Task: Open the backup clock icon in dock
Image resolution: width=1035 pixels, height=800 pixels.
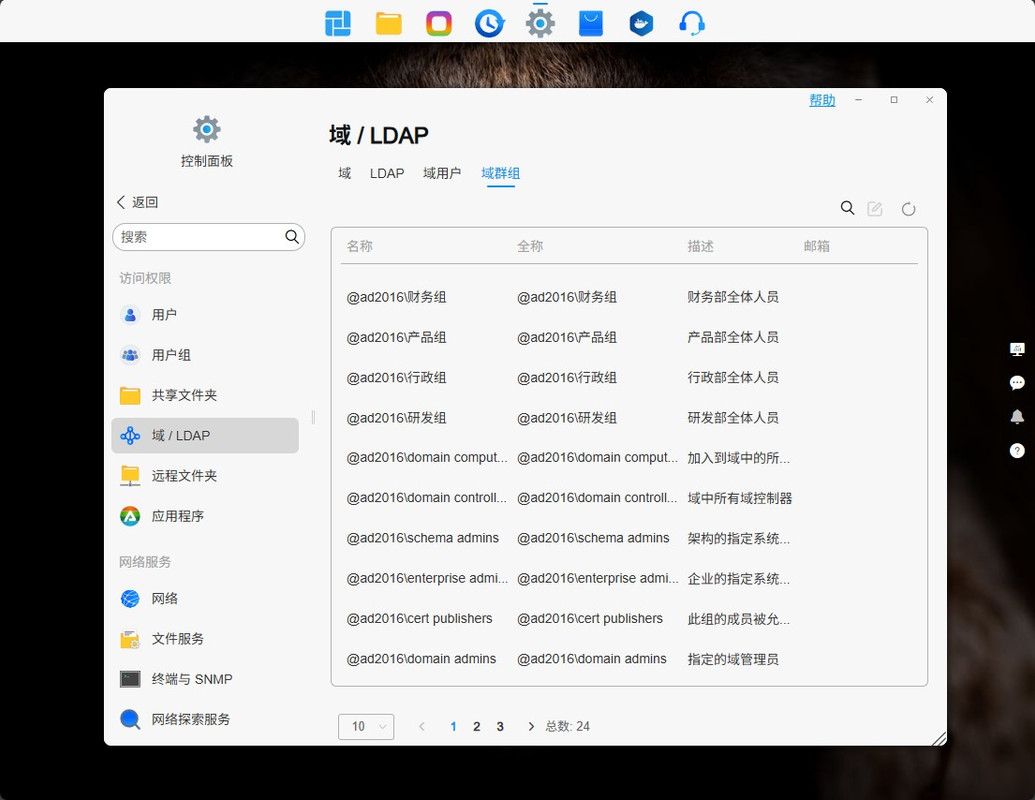Action: (489, 24)
